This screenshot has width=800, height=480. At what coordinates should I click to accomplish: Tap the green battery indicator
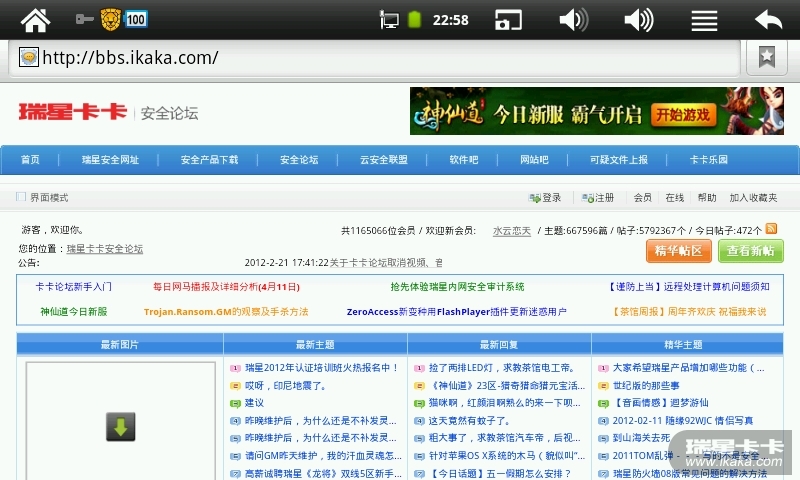coord(414,20)
